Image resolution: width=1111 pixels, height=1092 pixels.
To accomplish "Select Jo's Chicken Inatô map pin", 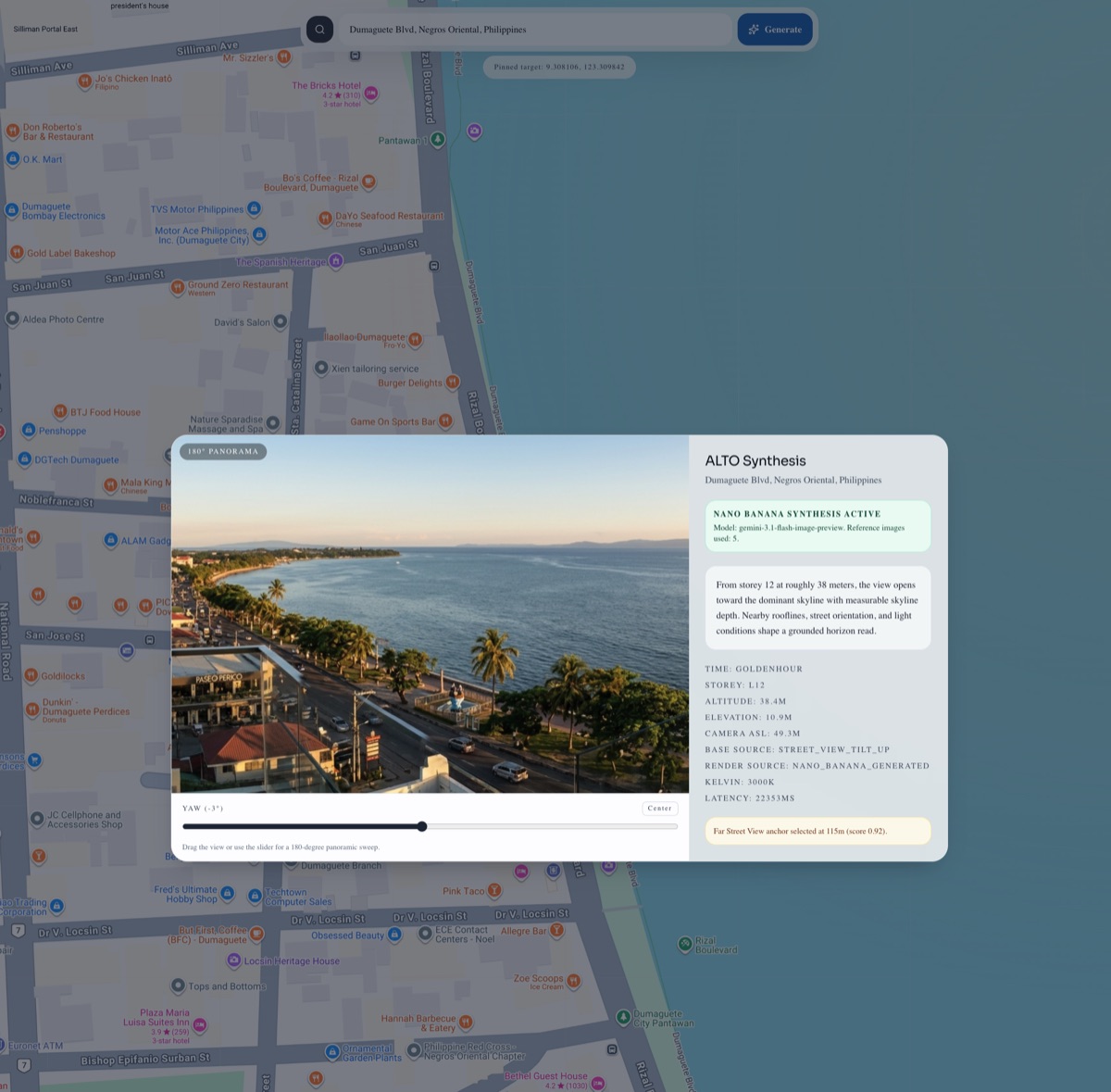I will coord(84,82).
